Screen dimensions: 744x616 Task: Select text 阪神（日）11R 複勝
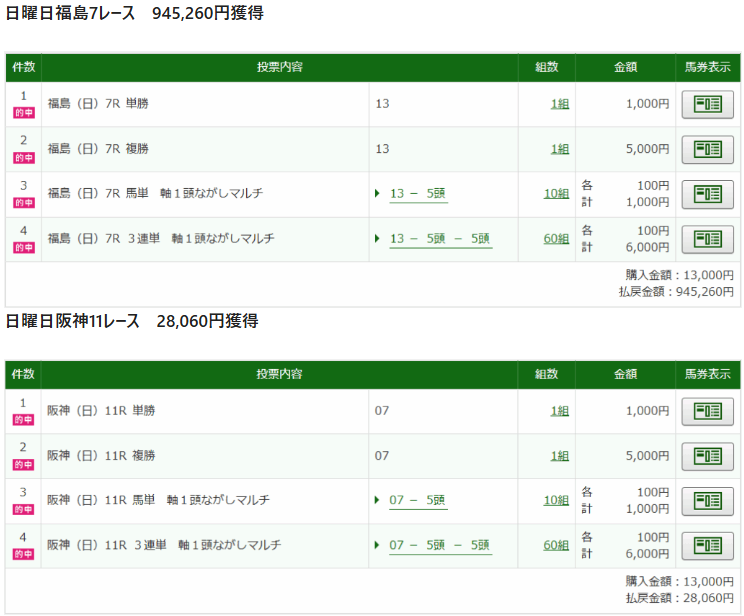tap(101, 456)
